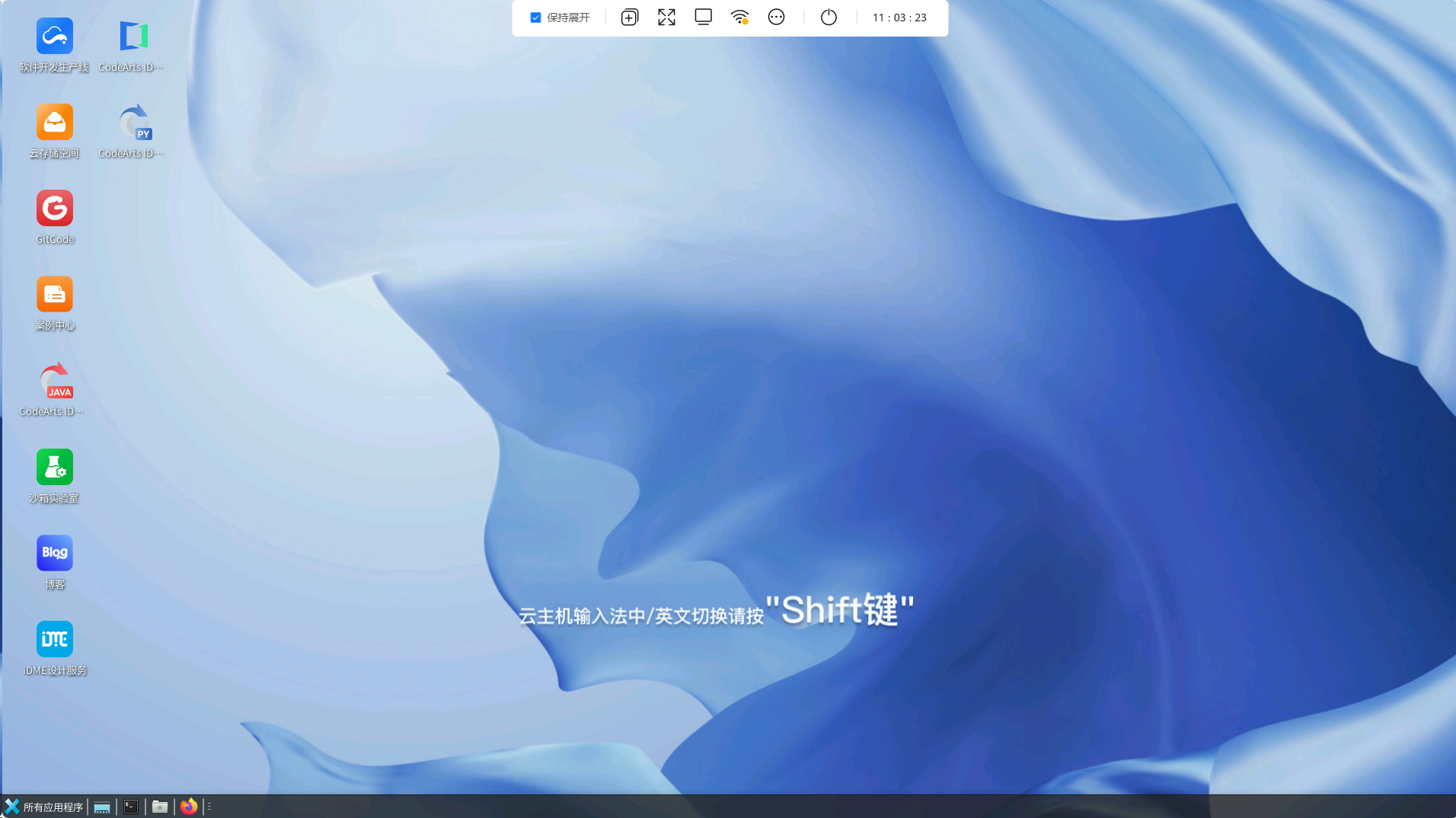The height and width of the screenshot is (818, 1456).
Task: Launch Firefox from the taskbar
Action: click(x=188, y=807)
